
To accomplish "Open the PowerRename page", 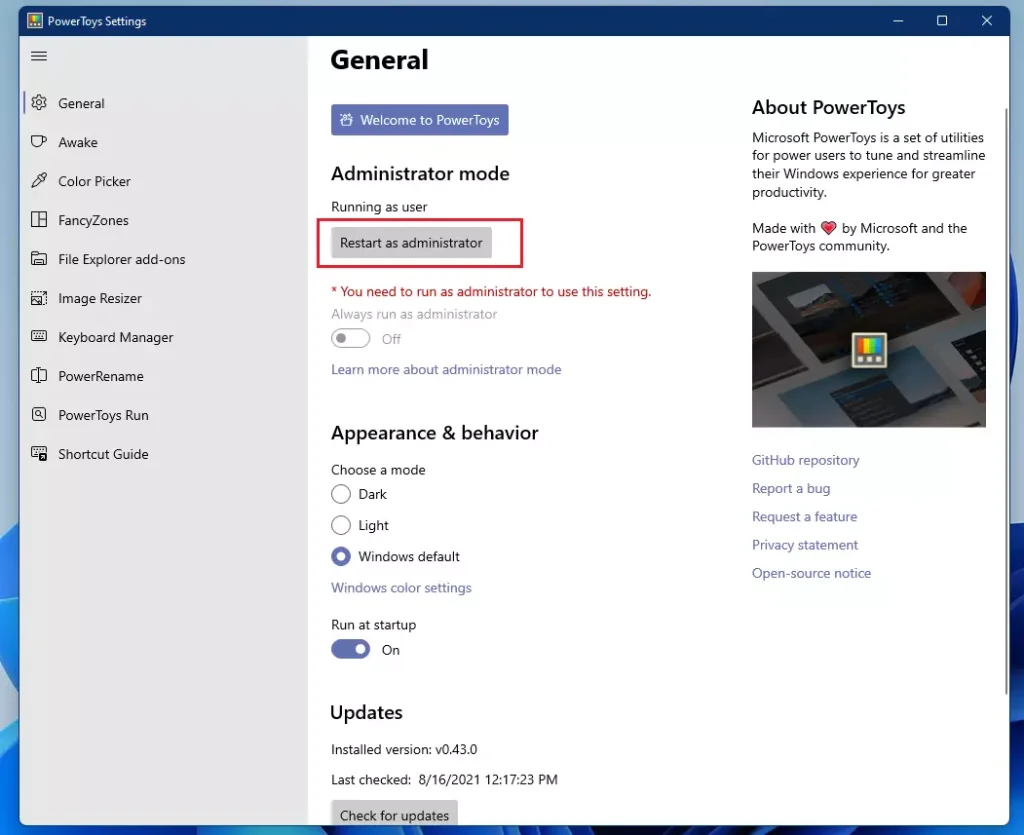I will [x=163, y=376].
